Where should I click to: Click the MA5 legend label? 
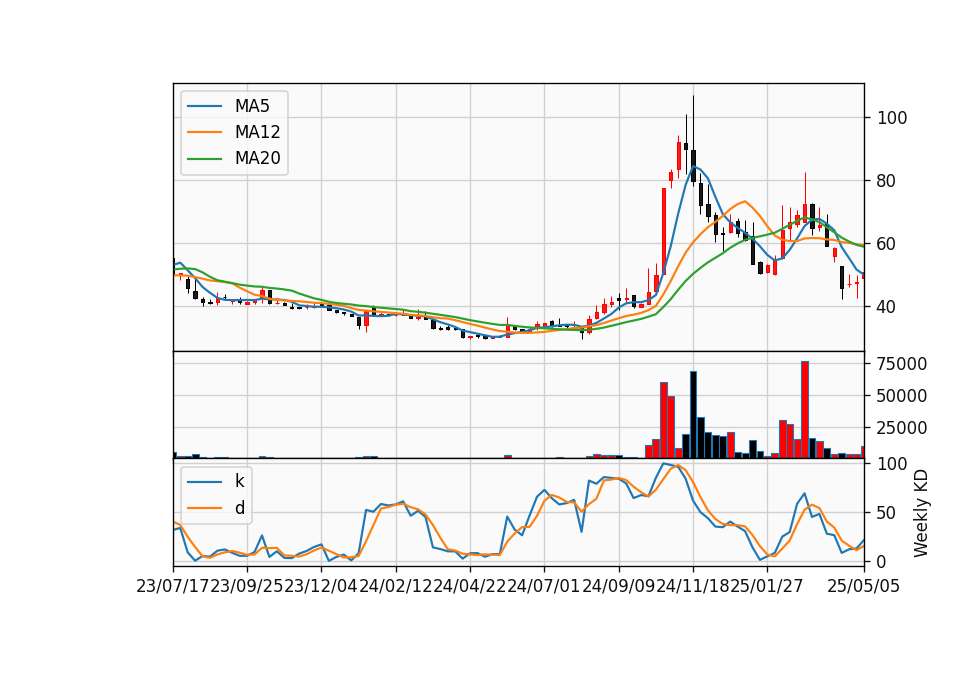pos(252,106)
